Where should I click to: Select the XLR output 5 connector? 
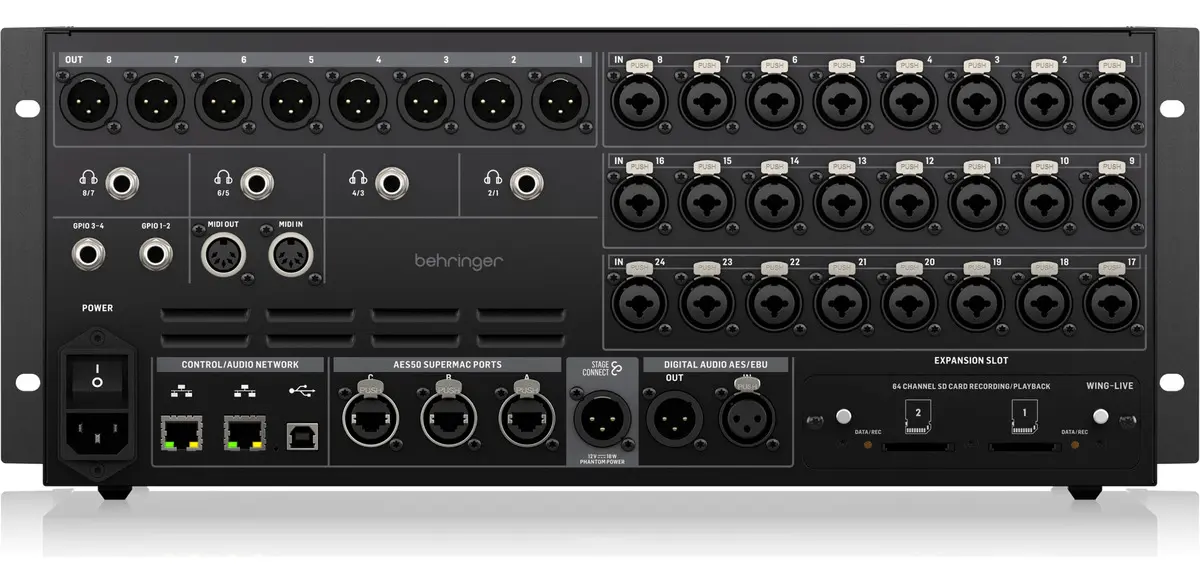point(291,103)
